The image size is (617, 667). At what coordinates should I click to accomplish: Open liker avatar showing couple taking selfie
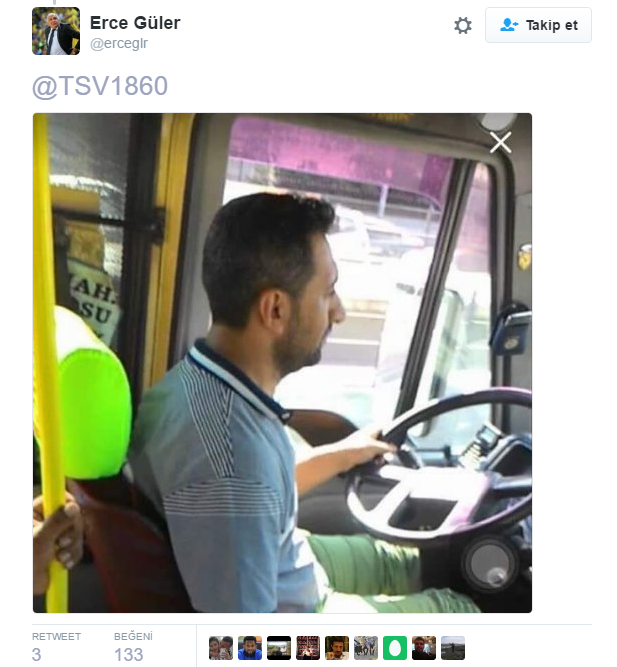(x=221, y=648)
